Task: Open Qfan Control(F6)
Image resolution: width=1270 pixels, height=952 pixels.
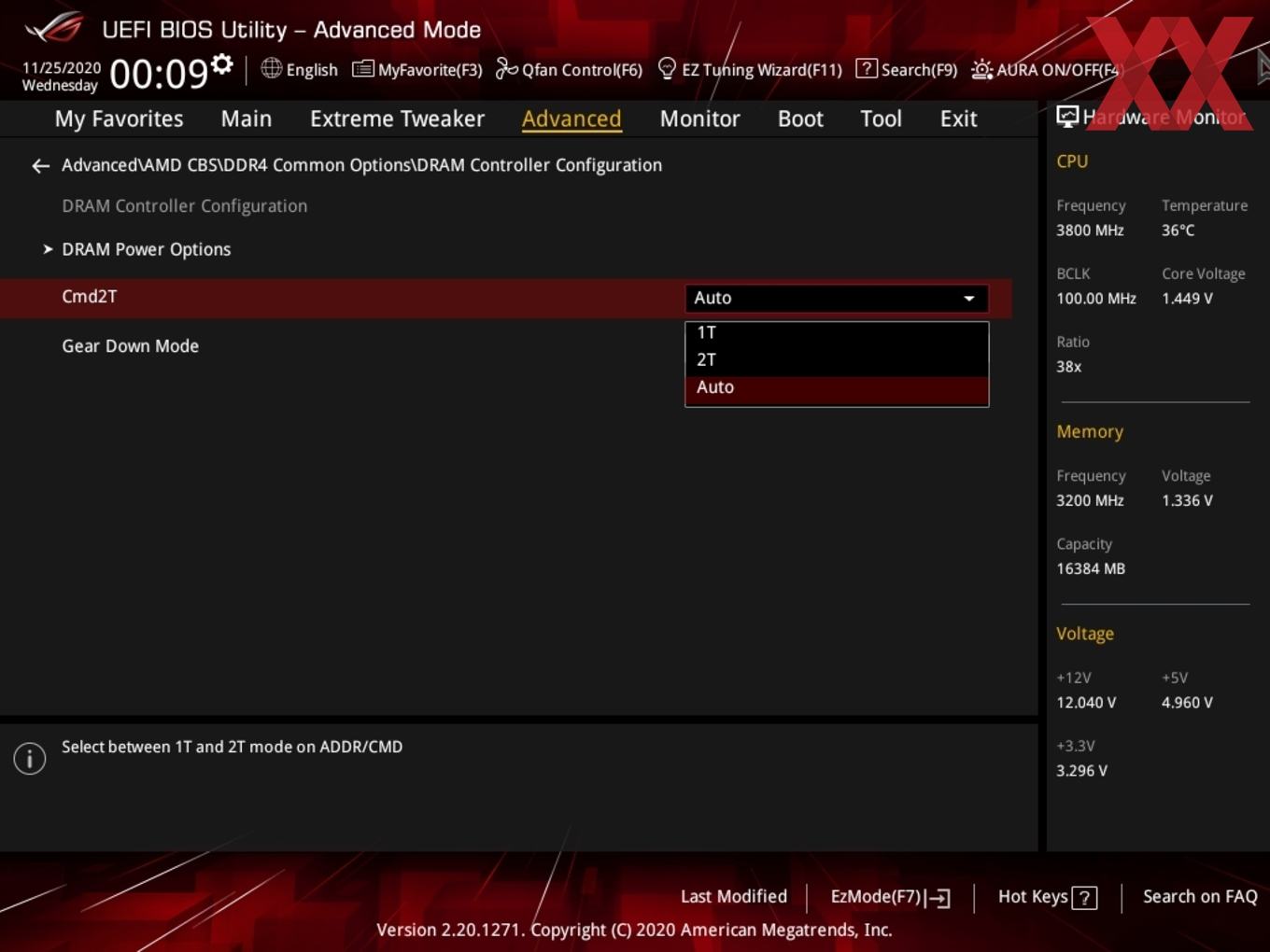Action: coord(569,69)
